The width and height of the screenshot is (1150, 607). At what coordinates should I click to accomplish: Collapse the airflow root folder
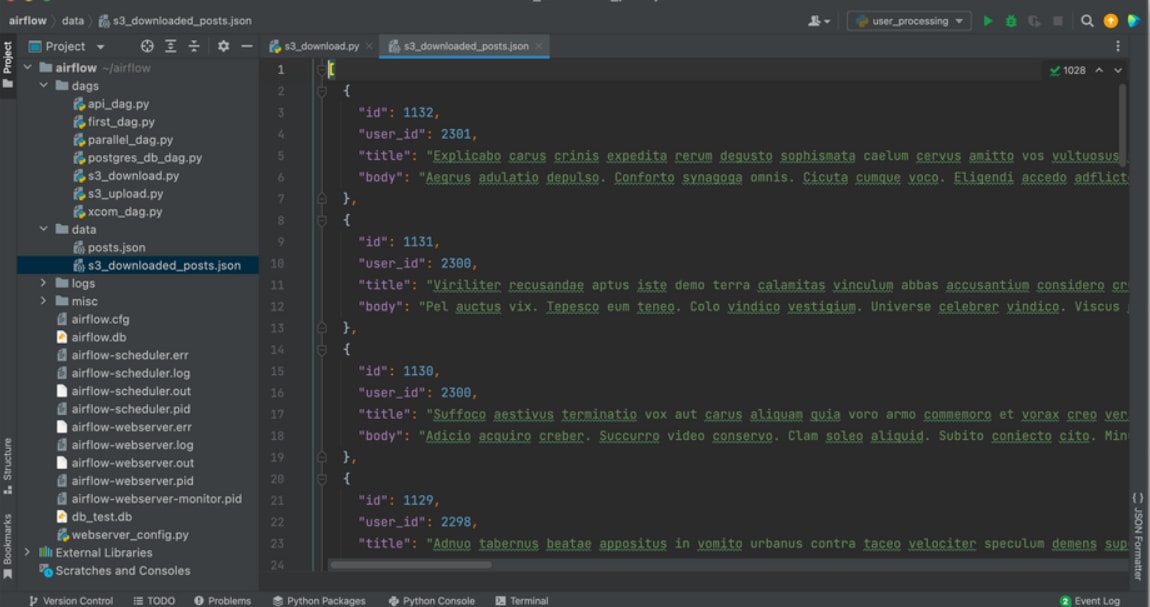(28, 67)
